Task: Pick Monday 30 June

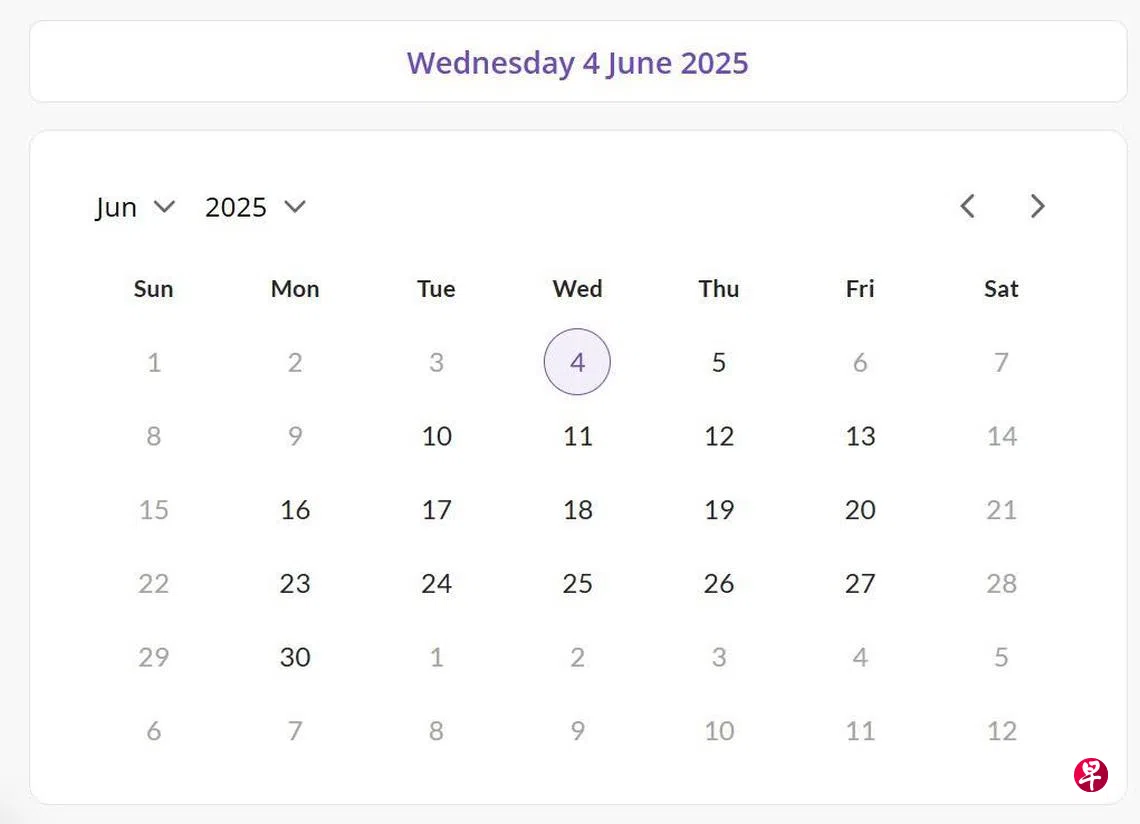Action: (295, 657)
